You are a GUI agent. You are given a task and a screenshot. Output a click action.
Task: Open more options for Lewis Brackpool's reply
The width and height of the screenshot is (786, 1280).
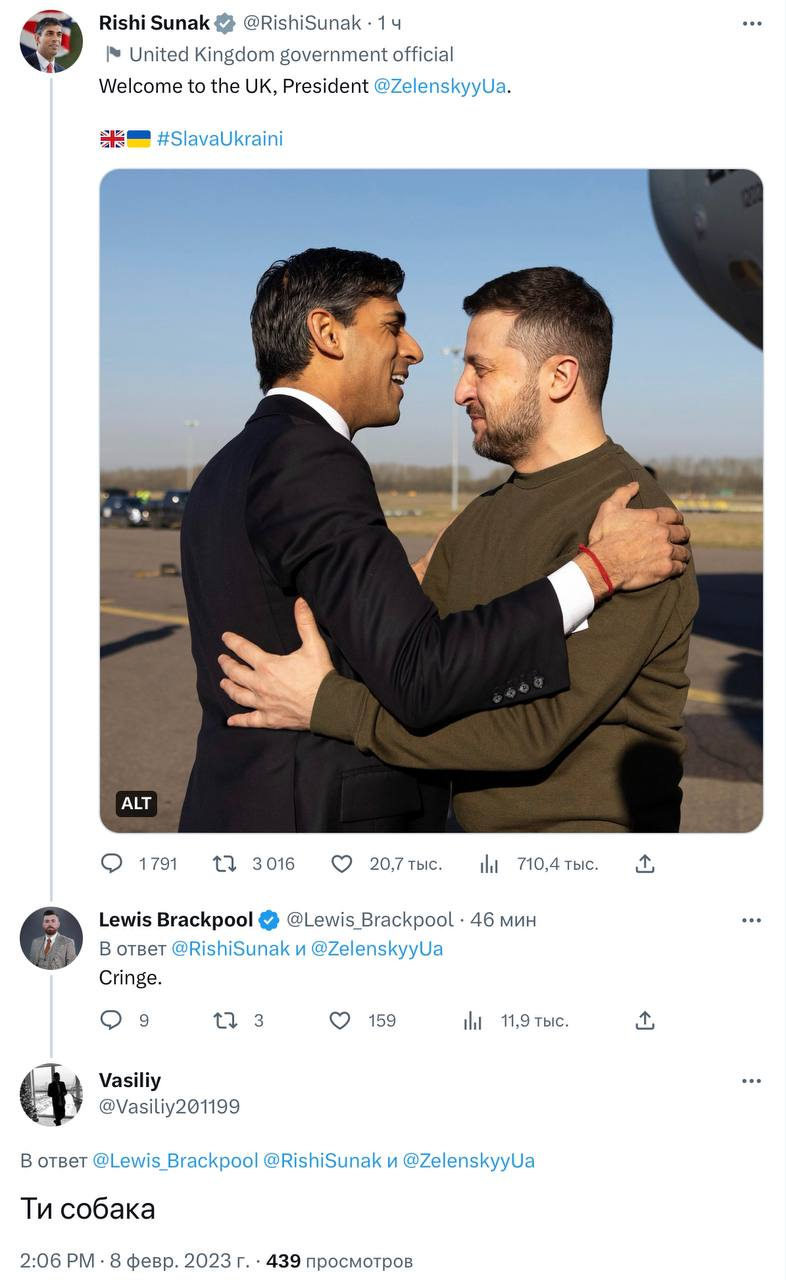coord(751,920)
